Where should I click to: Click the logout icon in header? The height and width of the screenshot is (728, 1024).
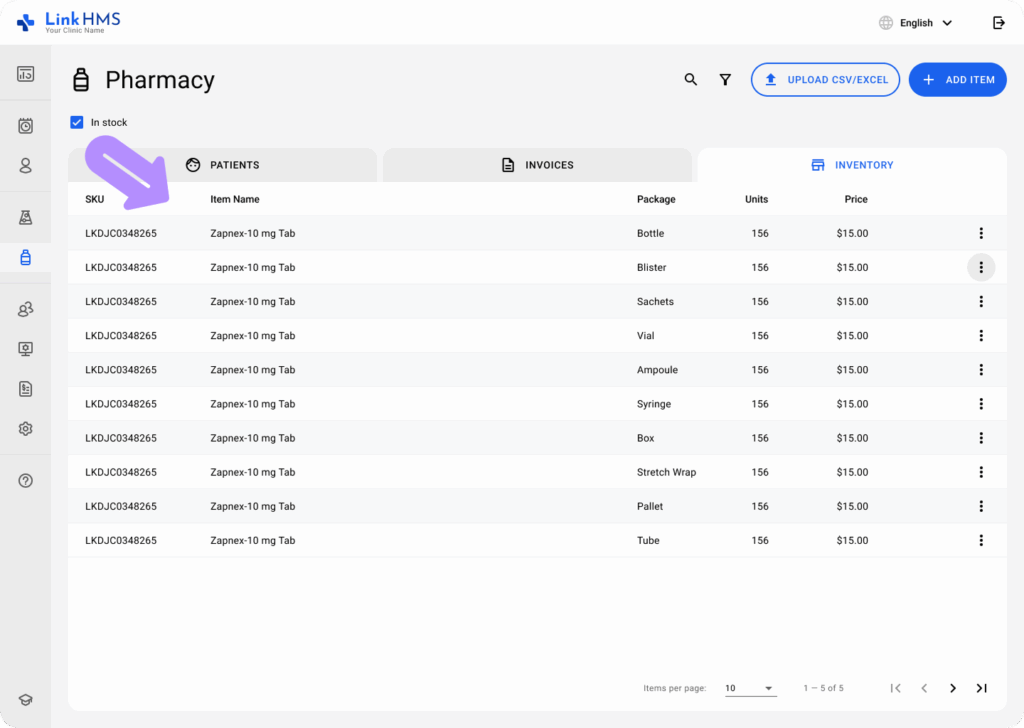tap(999, 23)
